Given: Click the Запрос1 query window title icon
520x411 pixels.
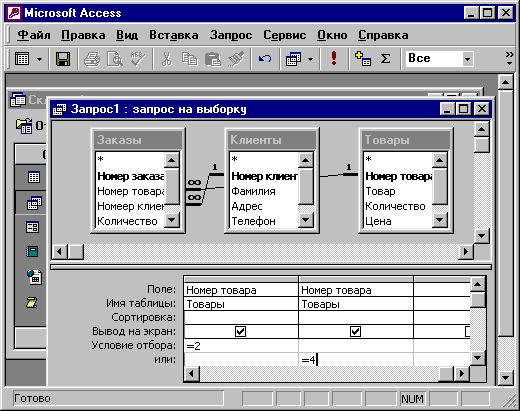Looking at the screenshot, I should (x=59, y=109).
